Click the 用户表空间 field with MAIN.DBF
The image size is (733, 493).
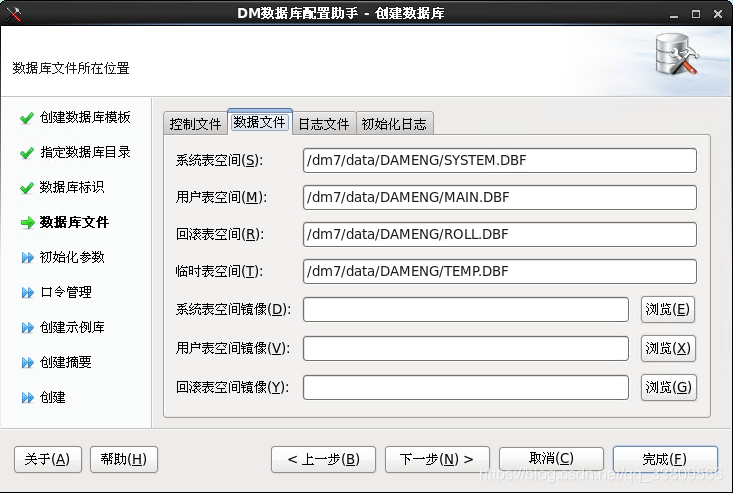click(500, 198)
